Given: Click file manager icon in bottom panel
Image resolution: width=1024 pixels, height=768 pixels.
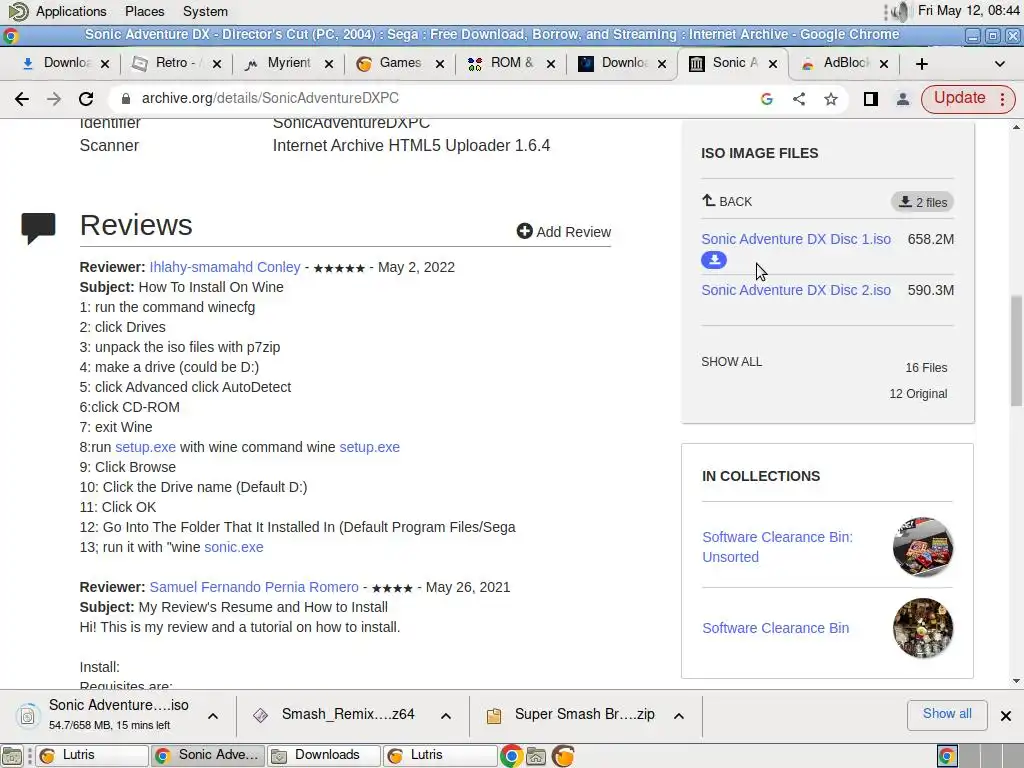Looking at the screenshot, I should point(536,756).
